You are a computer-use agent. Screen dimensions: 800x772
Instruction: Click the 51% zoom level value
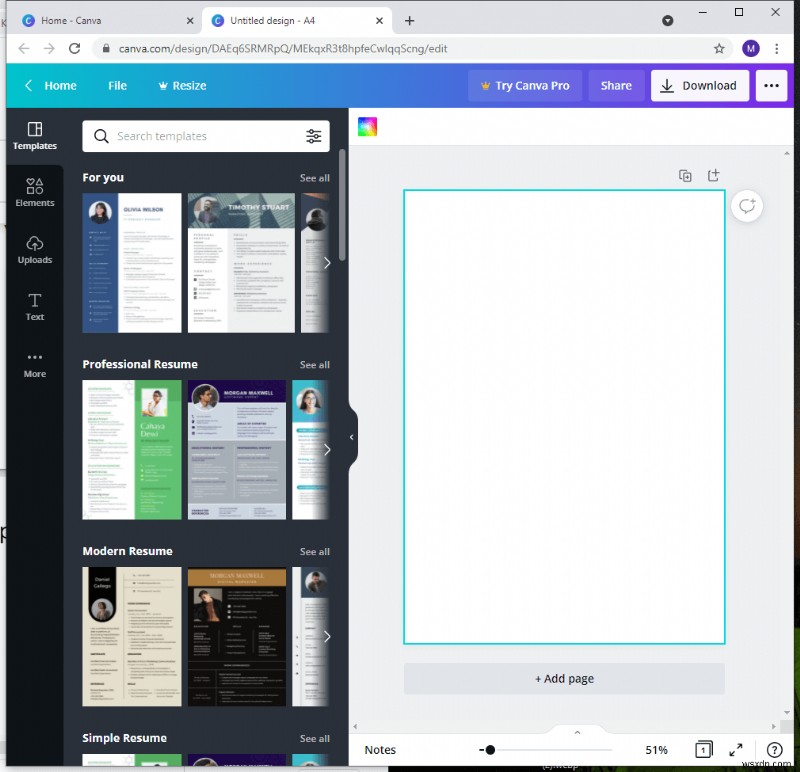tap(656, 750)
